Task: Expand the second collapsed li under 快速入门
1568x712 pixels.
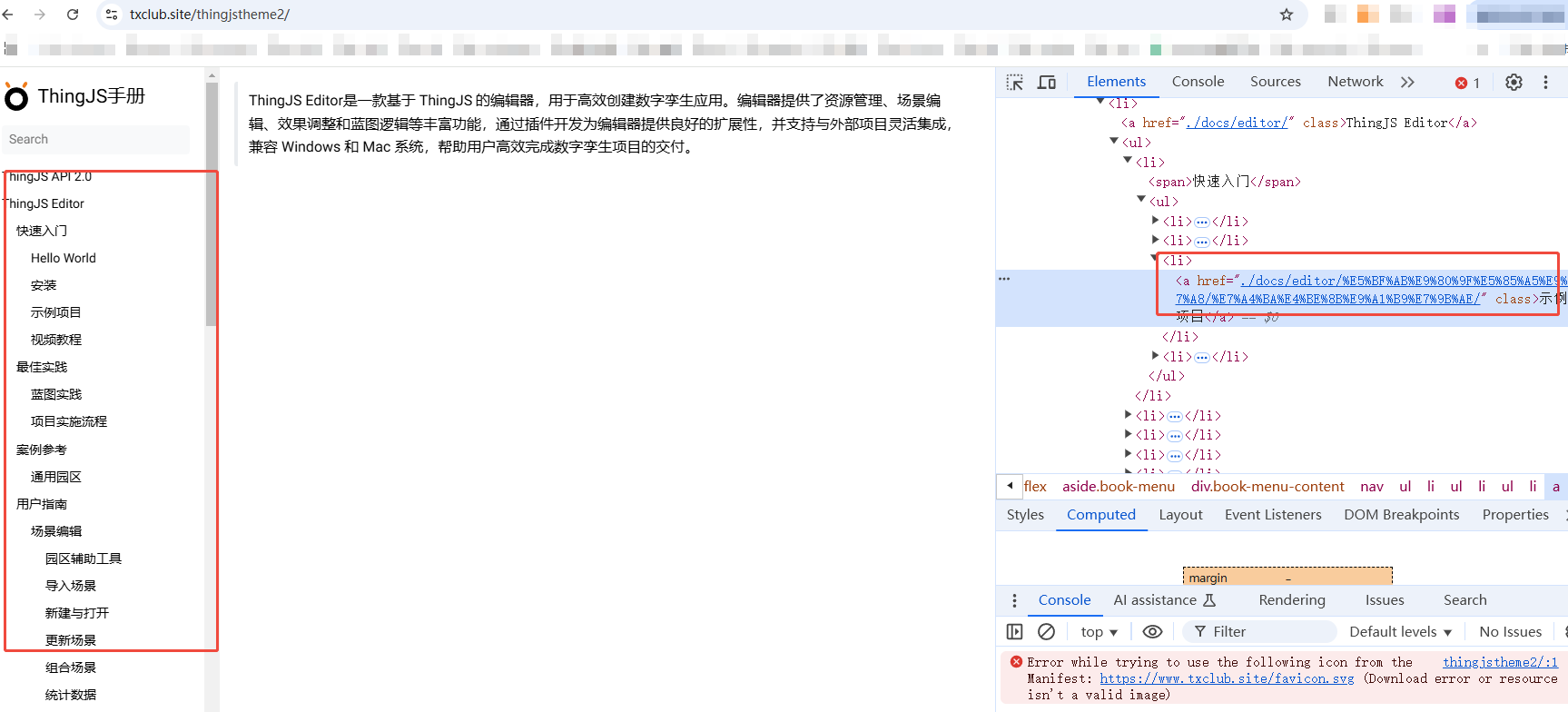Action: (1155, 240)
